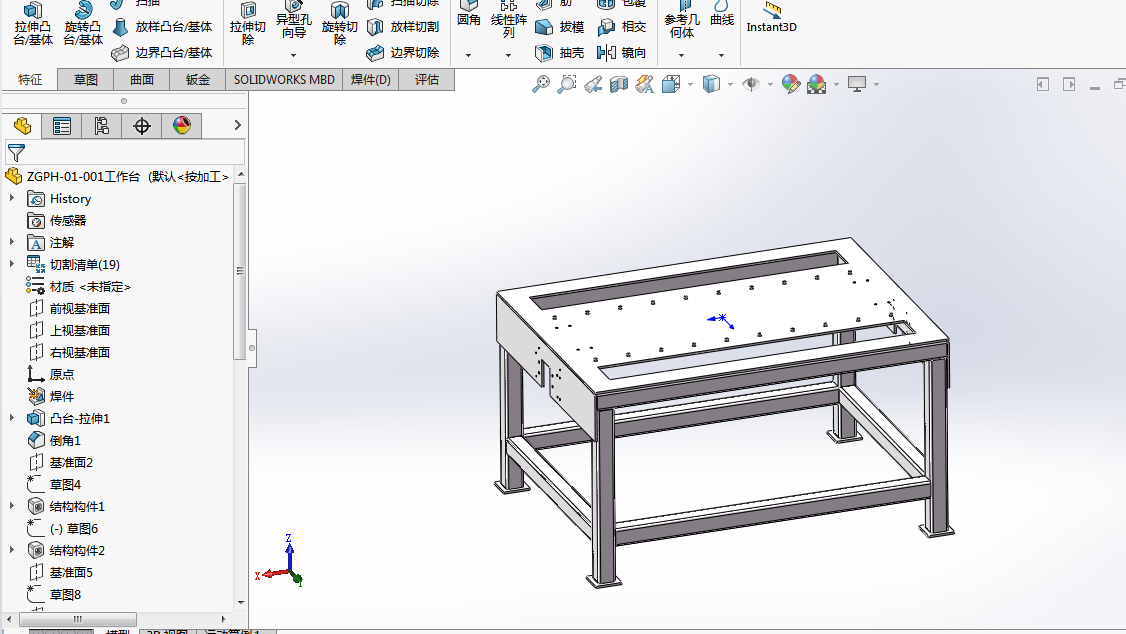Expand the 注解 (Annotations) node
The image size is (1126, 634).
(x=11, y=242)
